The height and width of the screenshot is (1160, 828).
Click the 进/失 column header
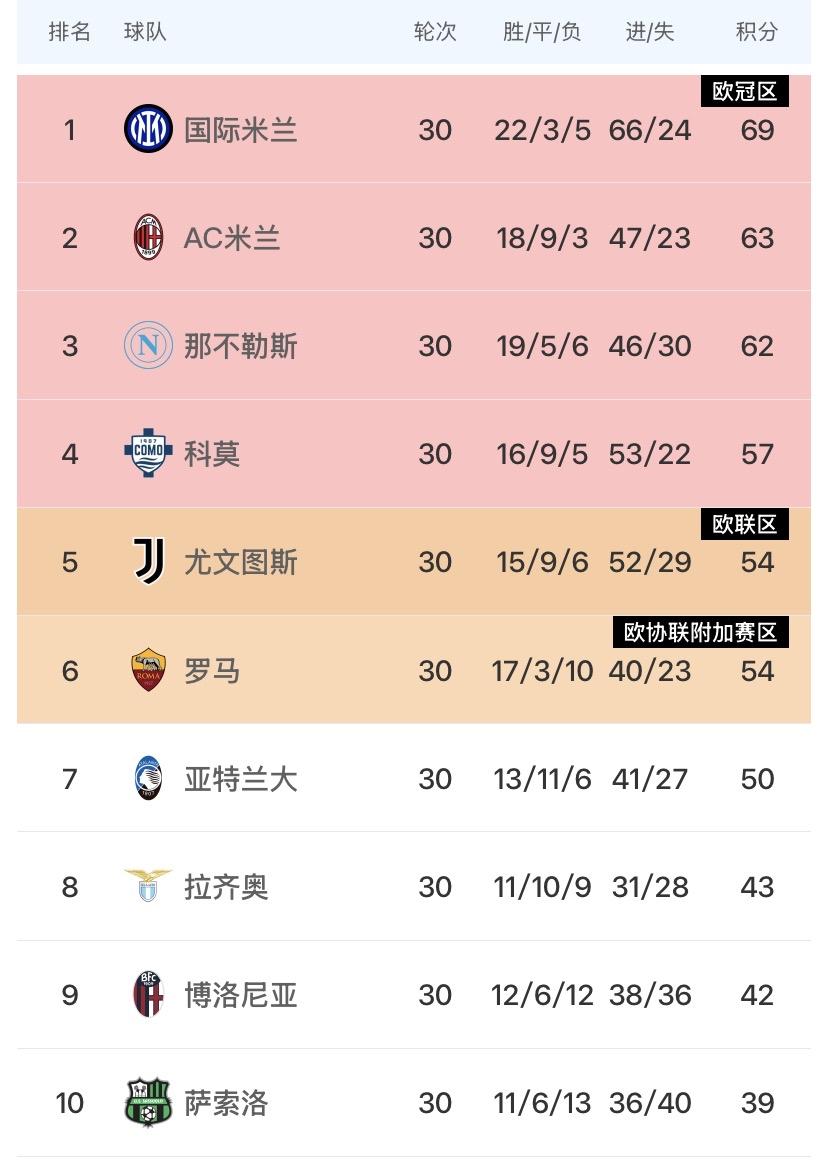[650, 32]
